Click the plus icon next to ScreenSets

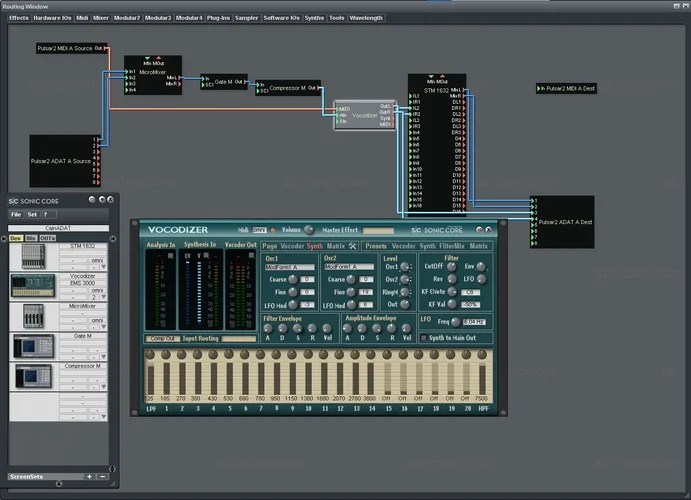point(89,477)
